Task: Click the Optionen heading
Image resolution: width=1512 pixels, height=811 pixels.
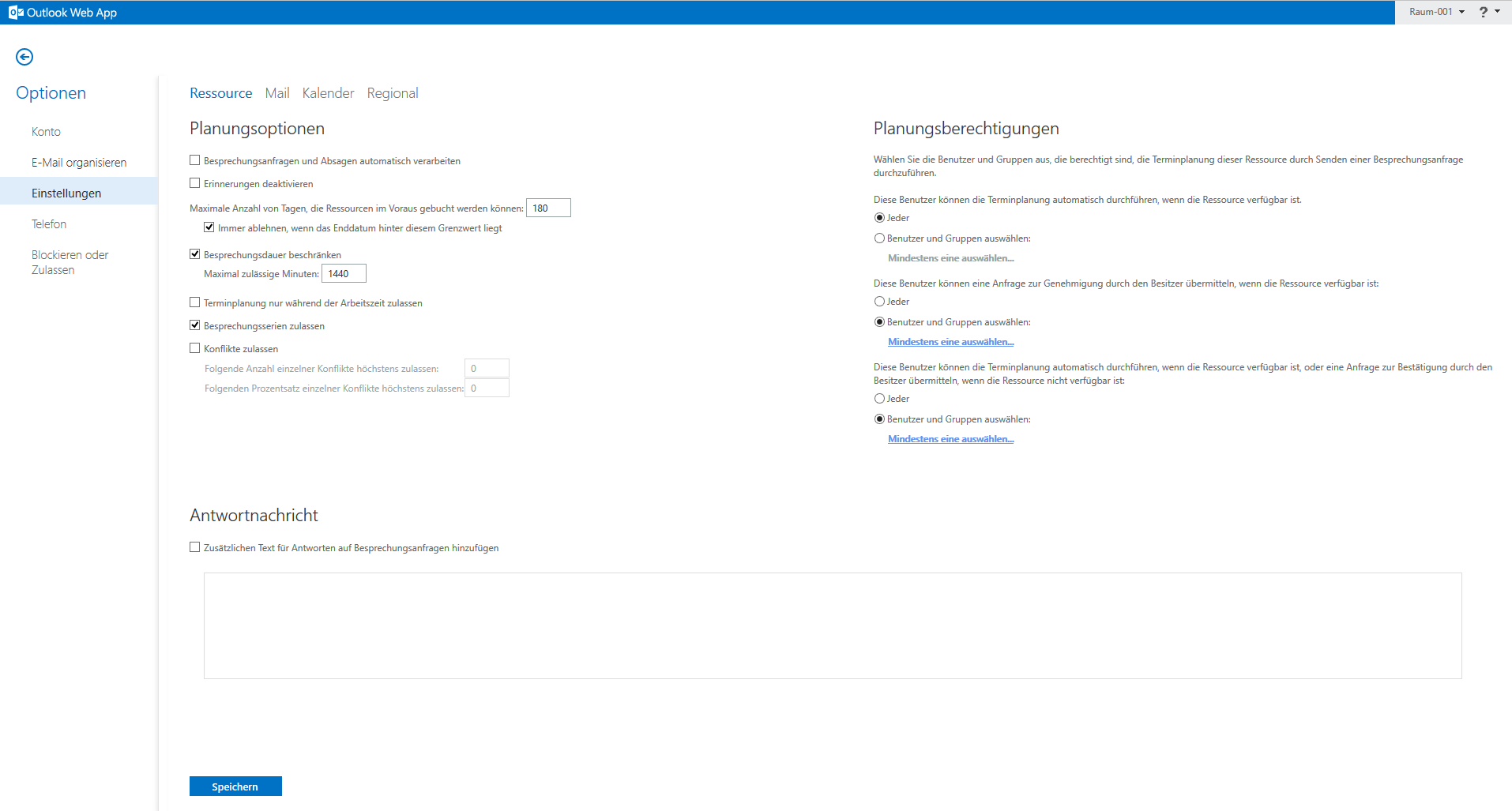Action: (51, 93)
